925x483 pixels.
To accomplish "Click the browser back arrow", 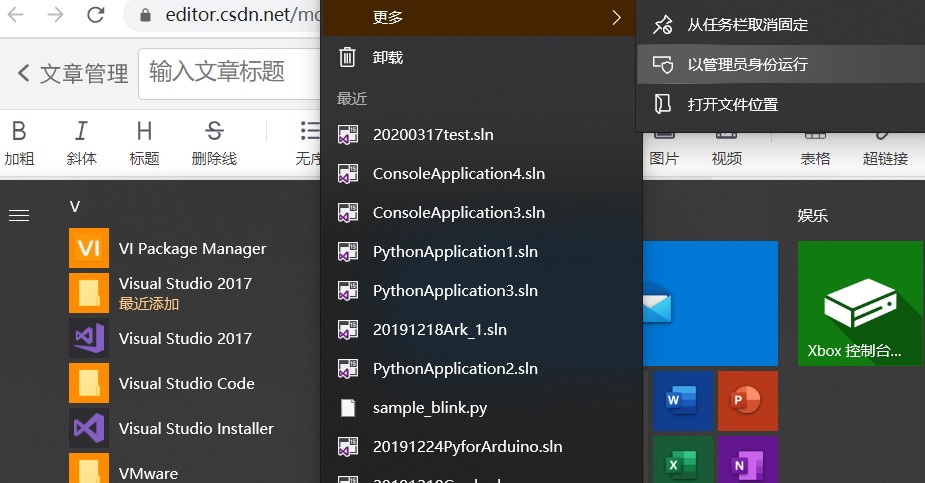I will (x=16, y=14).
